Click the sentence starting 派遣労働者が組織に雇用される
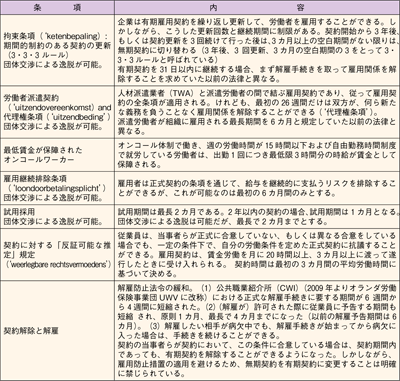400x381 pixels. [x=257, y=126]
